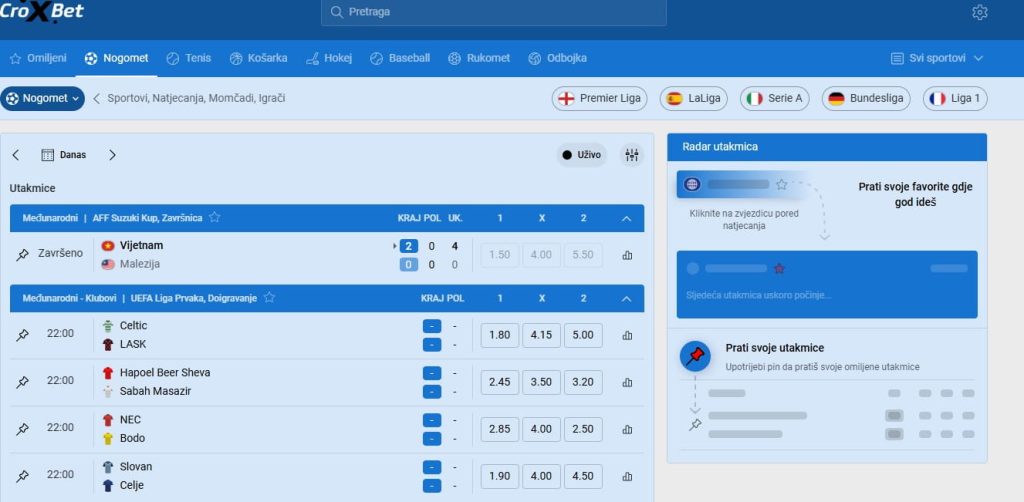
Task: Select draw odds 3.50
Action: pyautogui.click(x=541, y=383)
